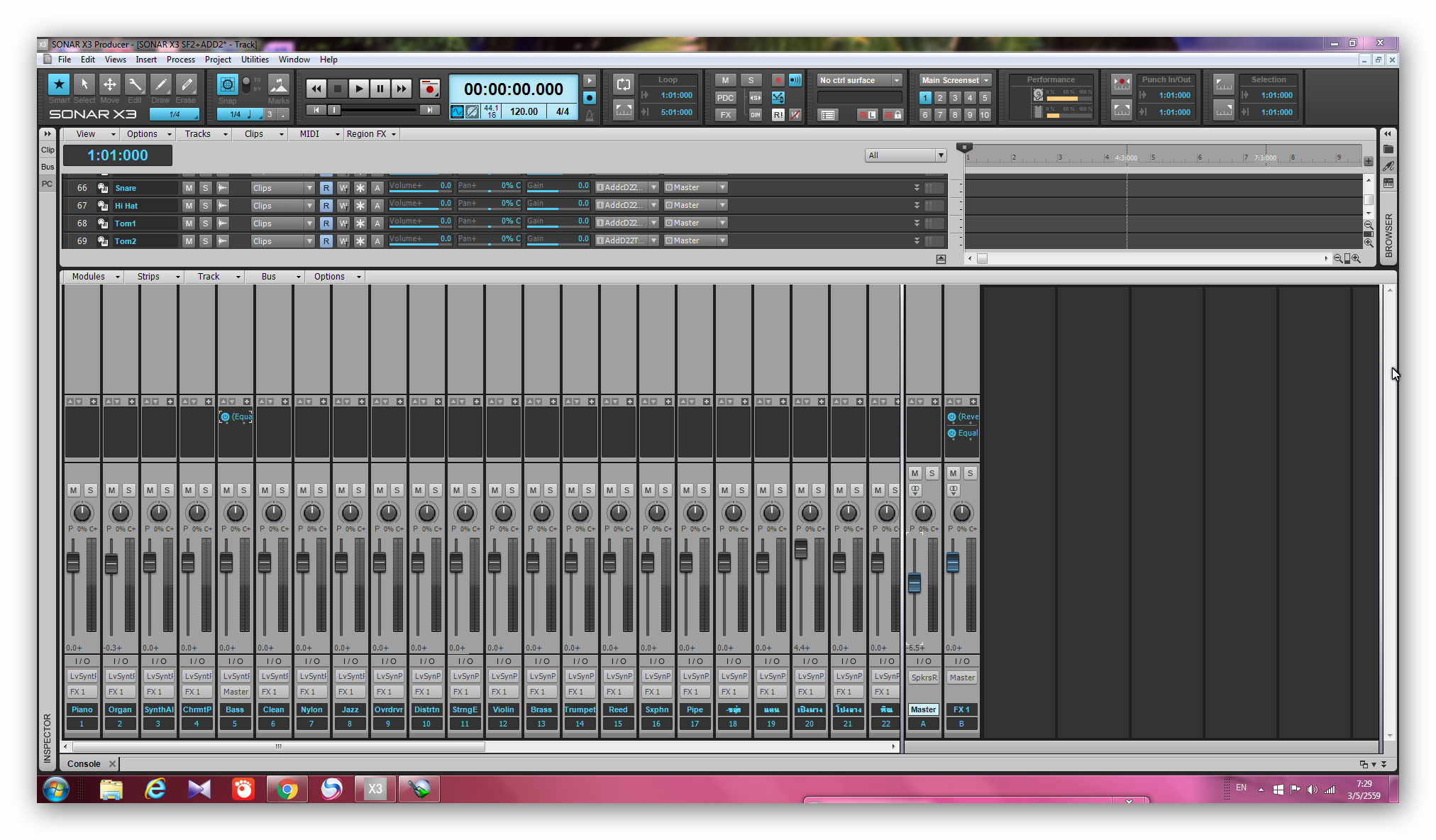Toggle the Loop on/off icon

pyautogui.click(x=623, y=84)
